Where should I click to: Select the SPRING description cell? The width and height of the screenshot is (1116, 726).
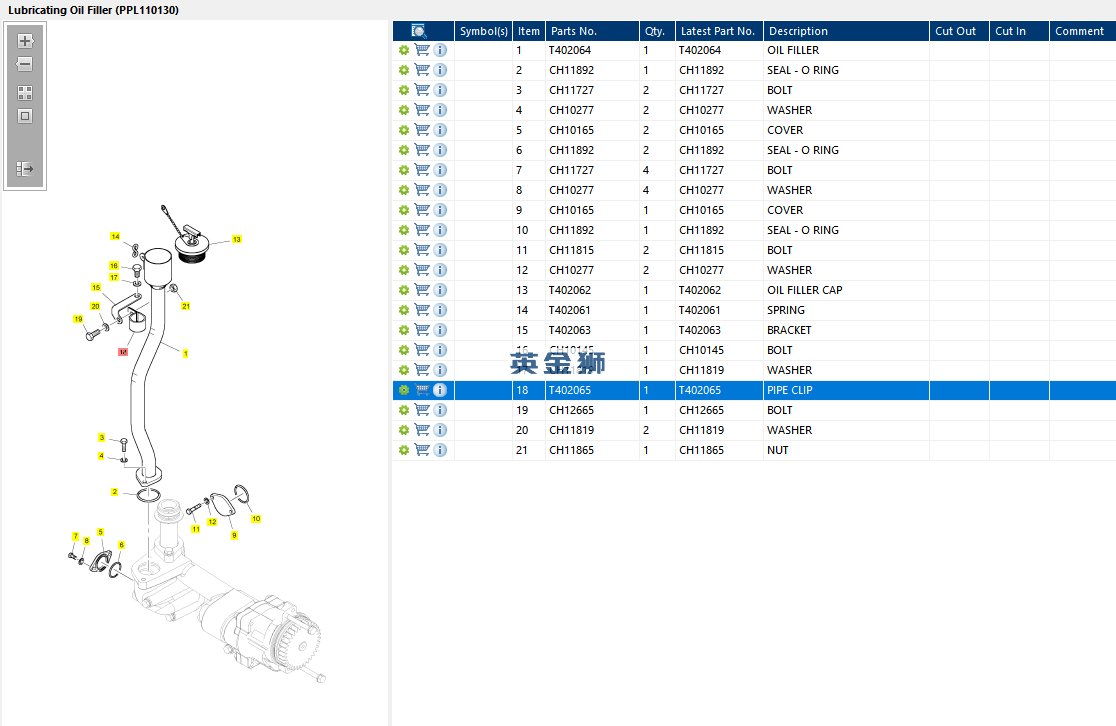[x=846, y=310]
